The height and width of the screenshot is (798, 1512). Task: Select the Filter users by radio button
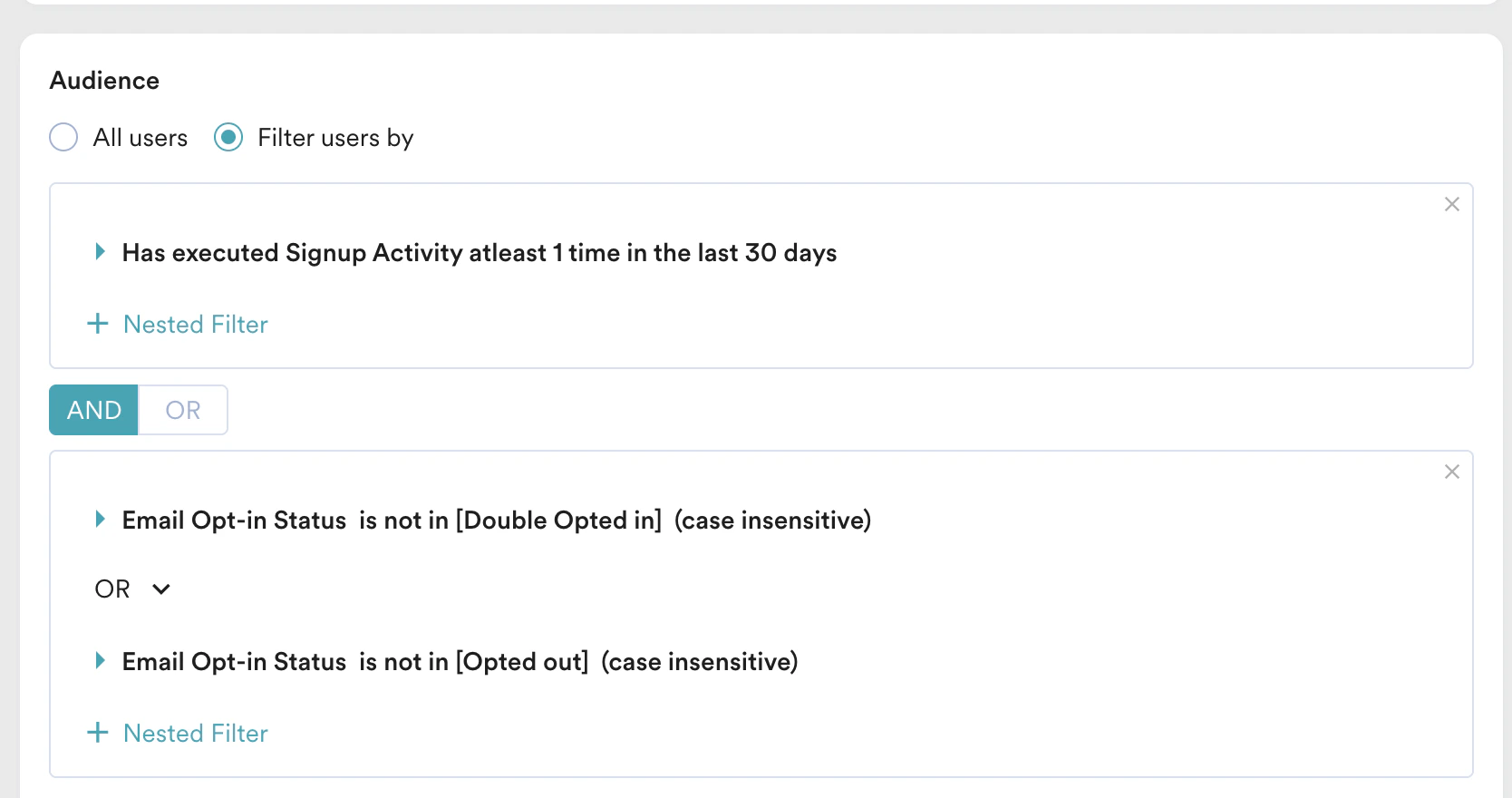[228, 137]
